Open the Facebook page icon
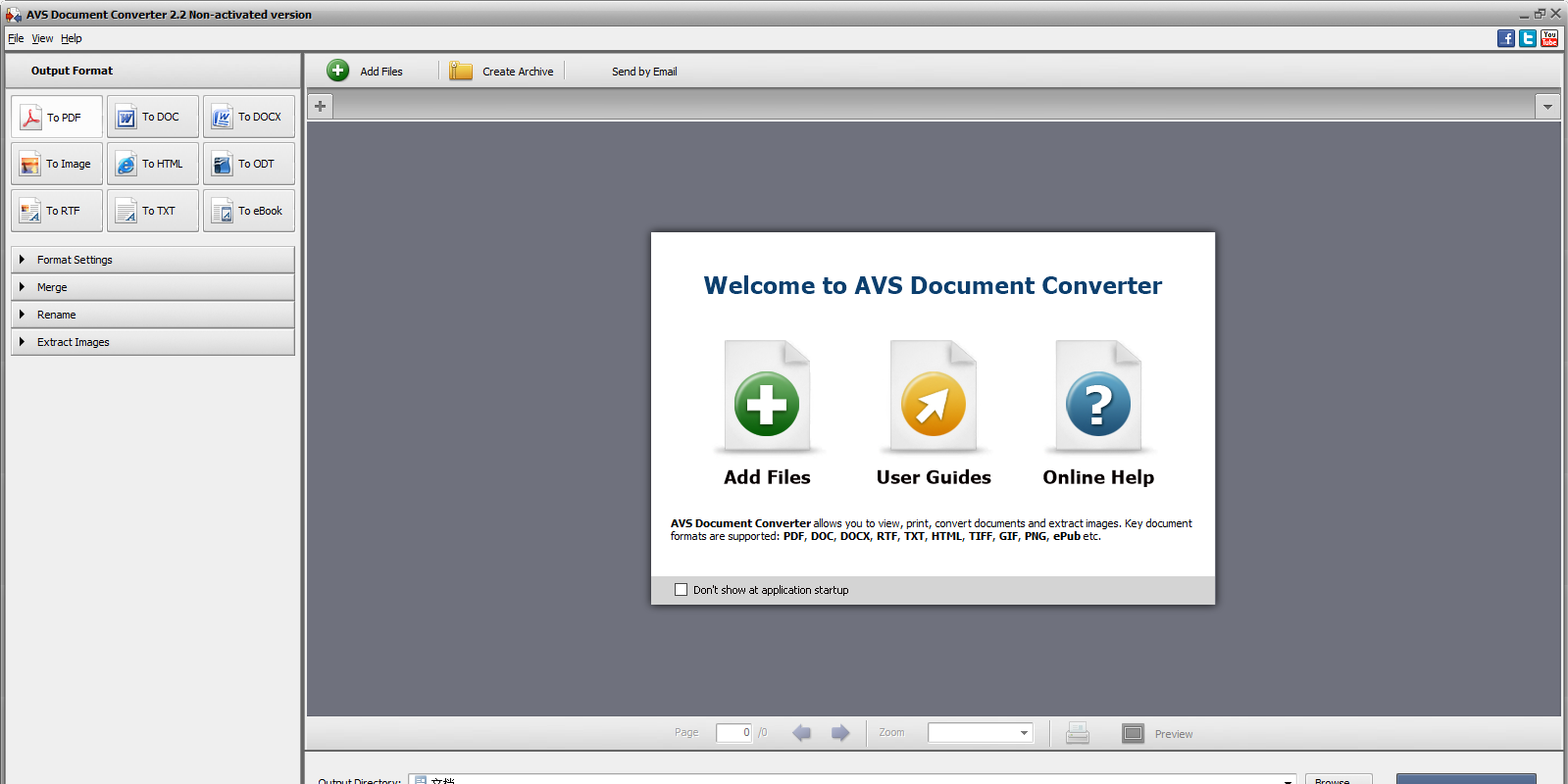Viewport: 1568px width, 784px height. 1506,38
